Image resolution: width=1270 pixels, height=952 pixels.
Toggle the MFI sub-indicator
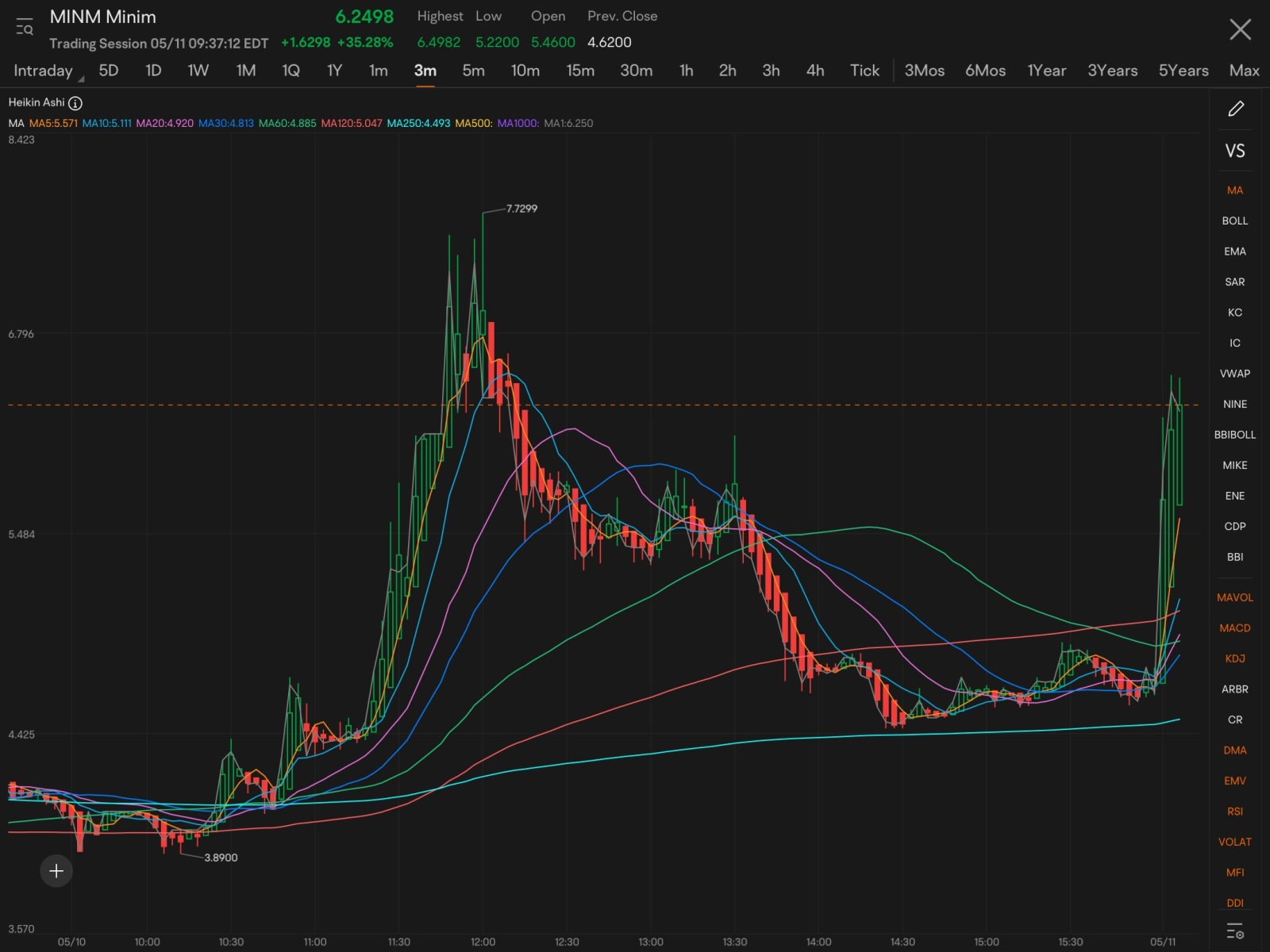click(x=1235, y=873)
